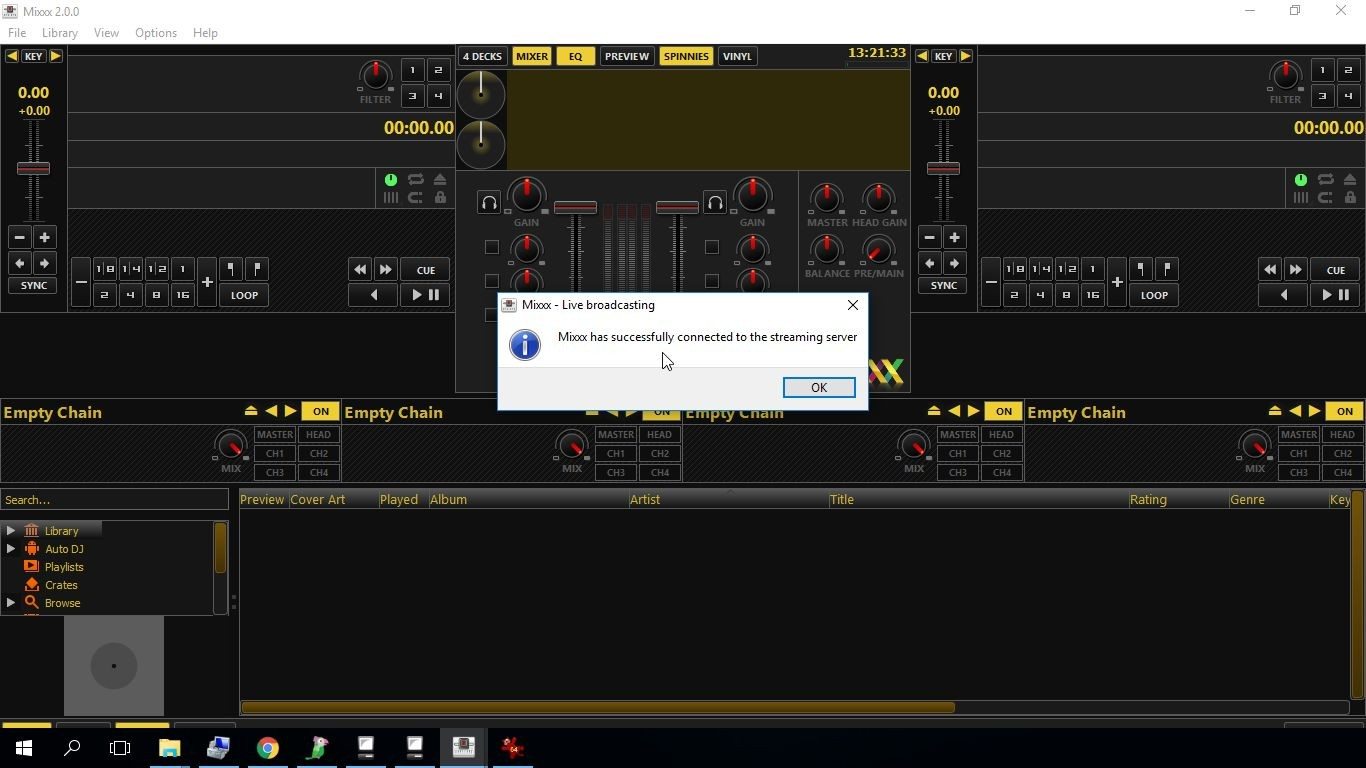
Task: Select next chain preset on fourth effect unit
Action: coord(1314,411)
